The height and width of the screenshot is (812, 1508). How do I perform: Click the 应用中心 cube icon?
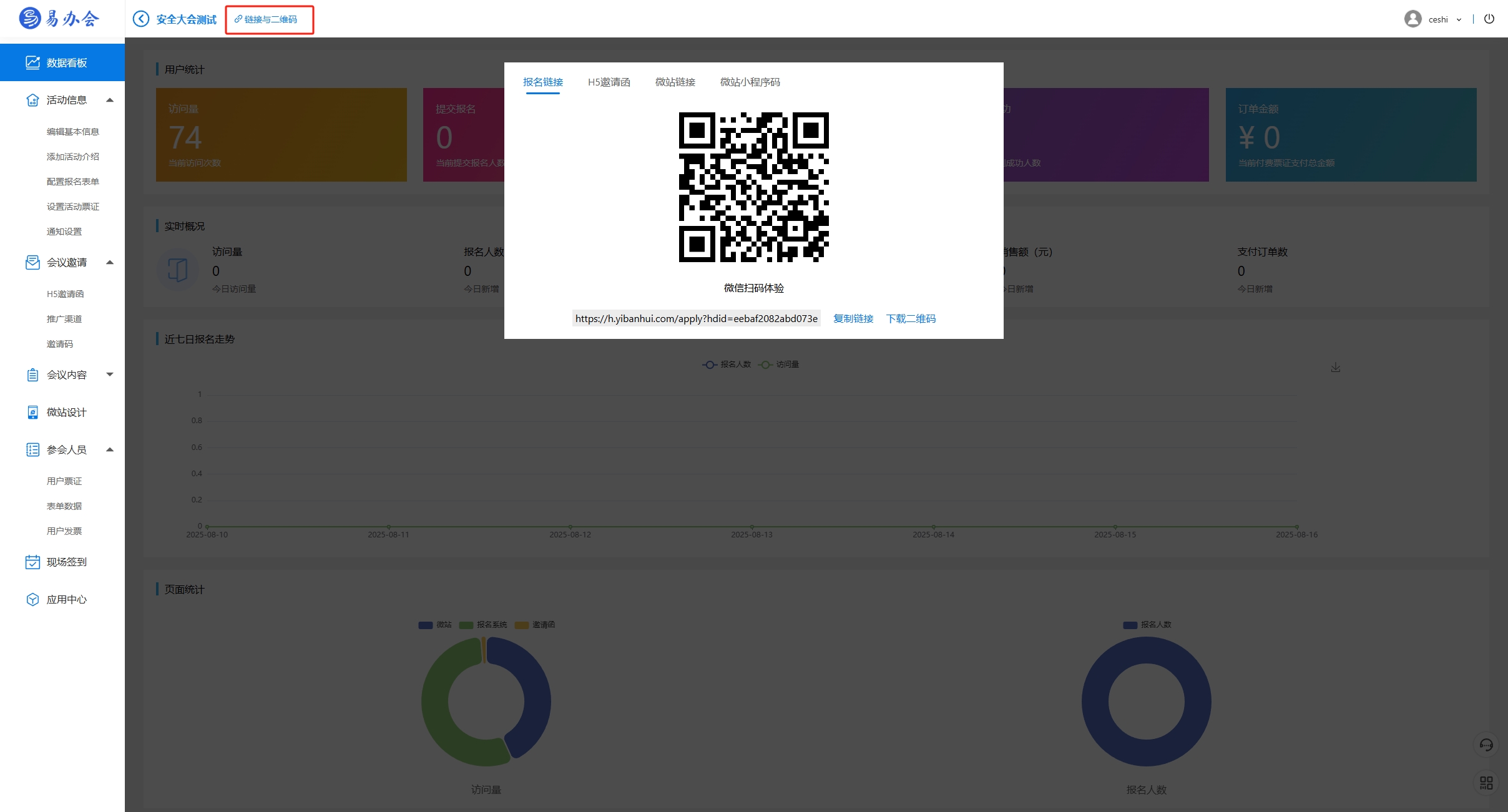click(32, 599)
